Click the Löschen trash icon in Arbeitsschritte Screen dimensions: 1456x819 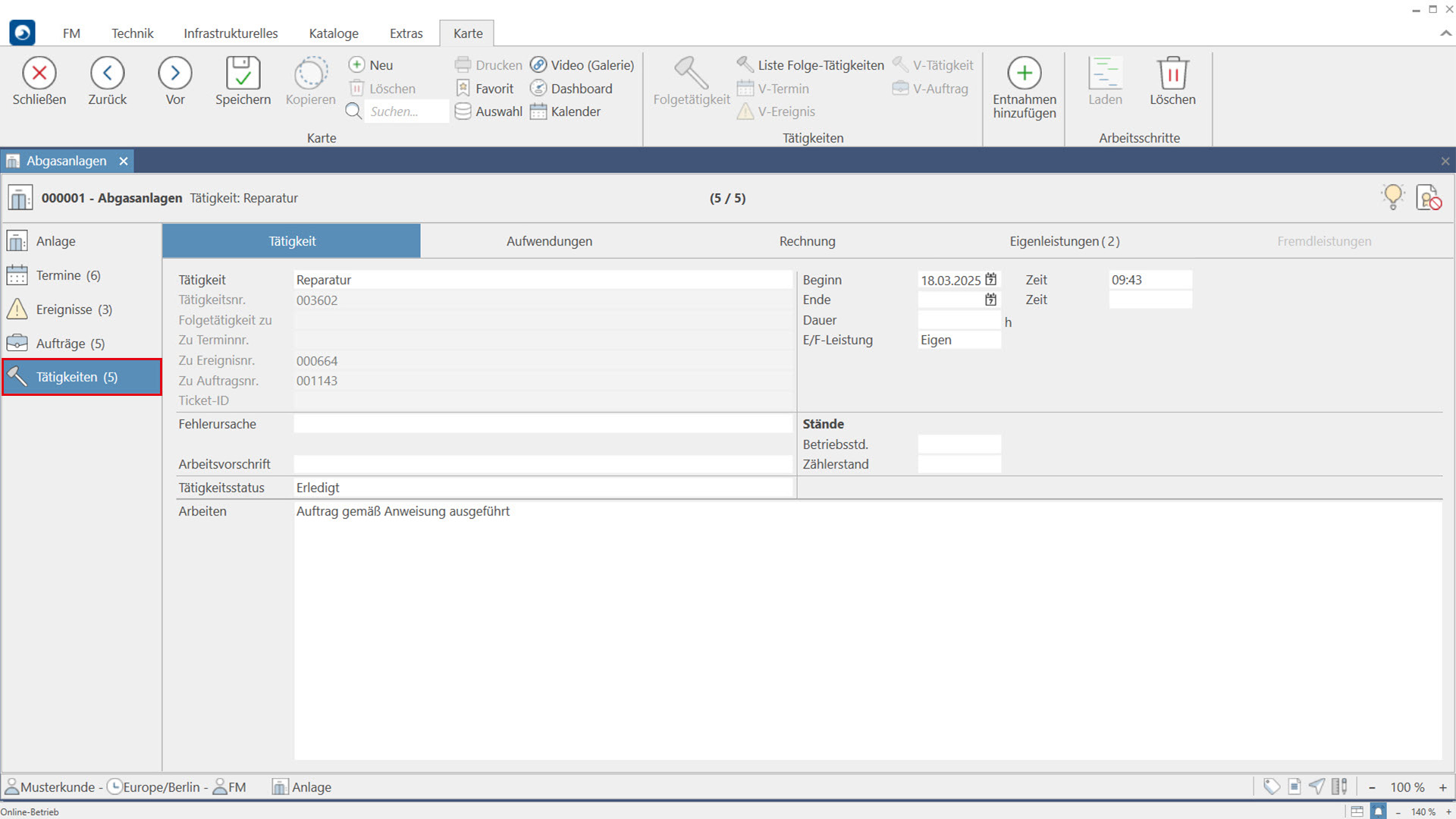(1172, 74)
